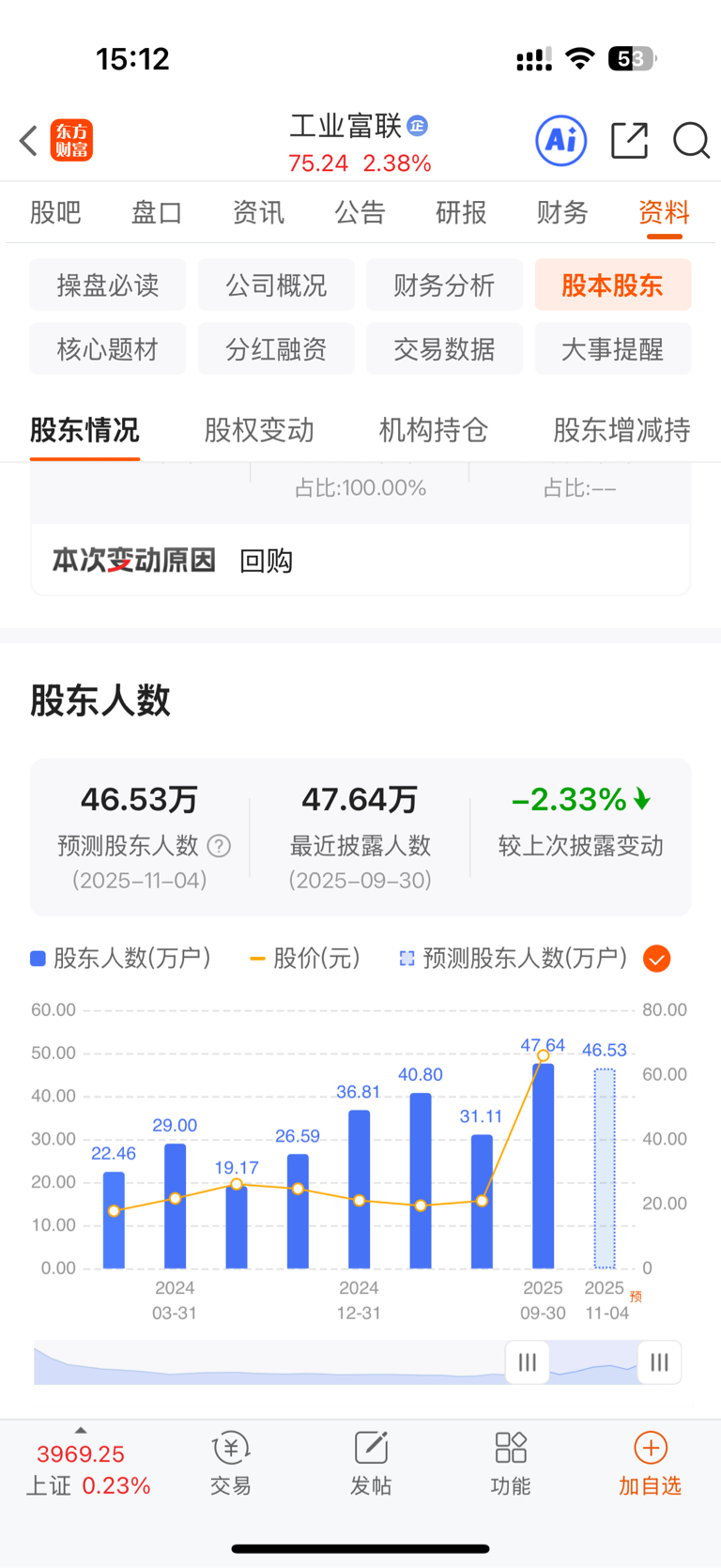
Task: Grab the left range slider handle
Action: (x=527, y=1361)
